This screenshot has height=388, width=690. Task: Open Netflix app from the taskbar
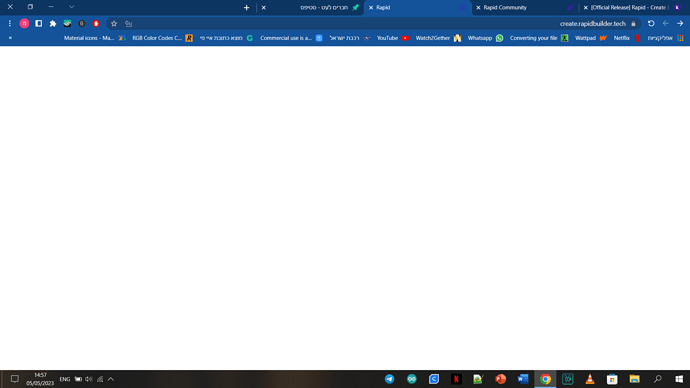456,379
